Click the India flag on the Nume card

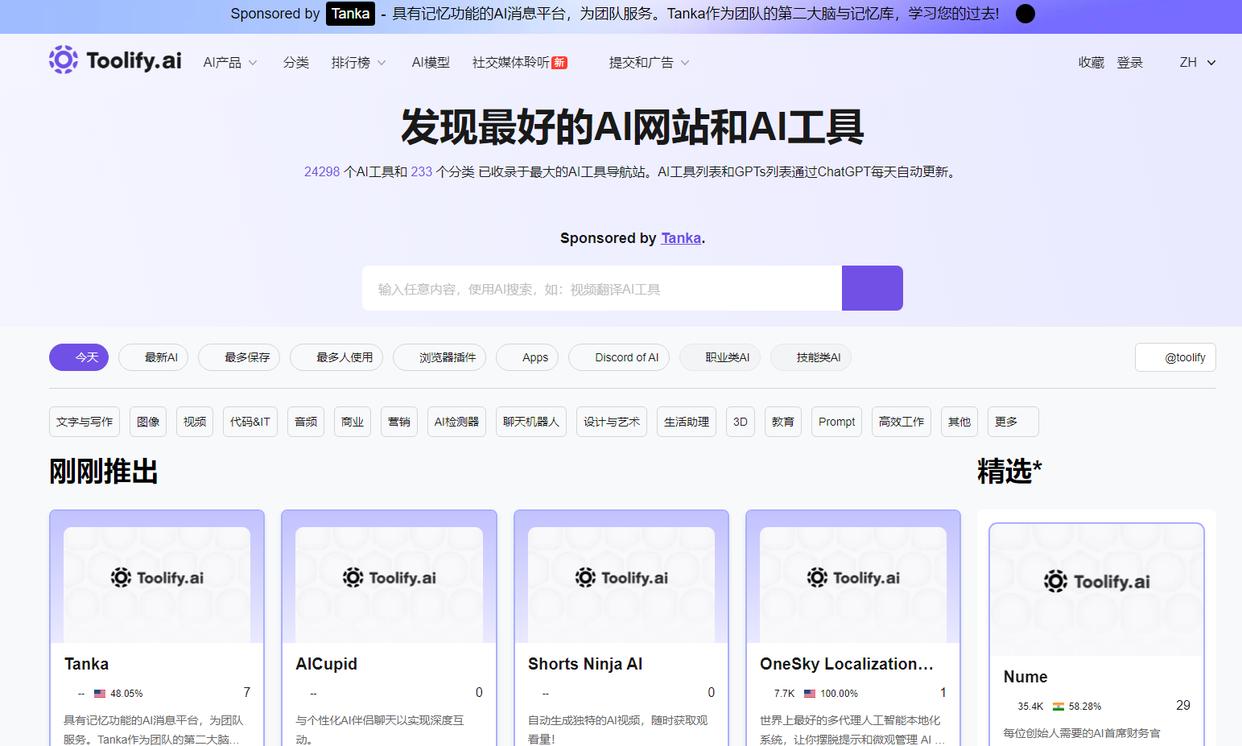tap(1058, 706)
